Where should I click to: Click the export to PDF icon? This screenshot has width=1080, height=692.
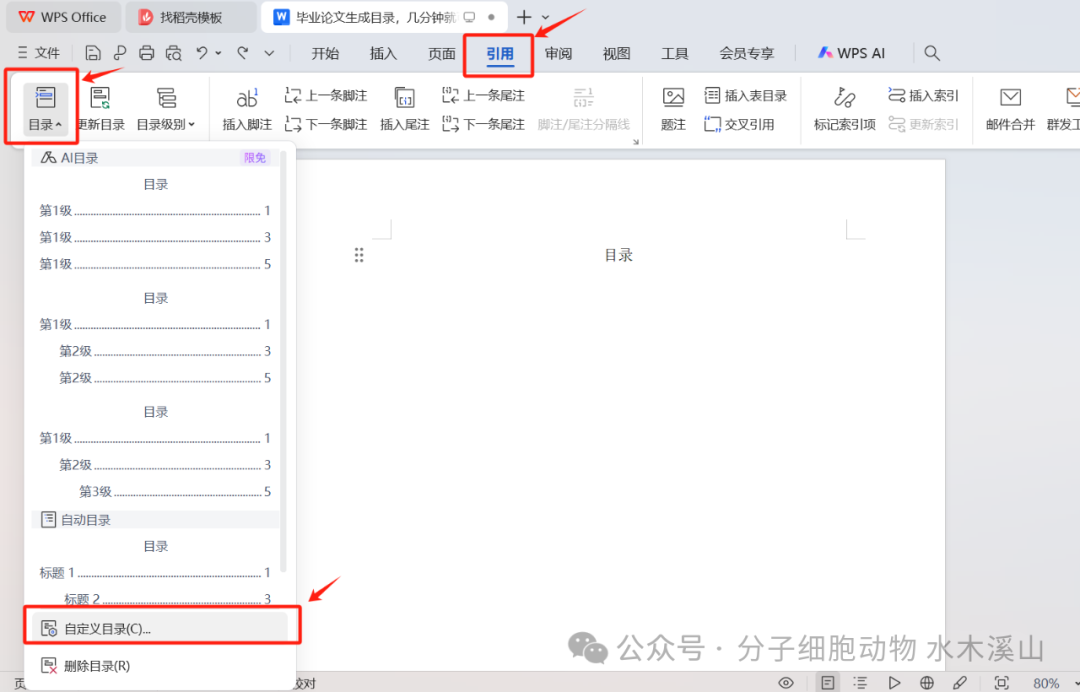(x=120, y=53)
